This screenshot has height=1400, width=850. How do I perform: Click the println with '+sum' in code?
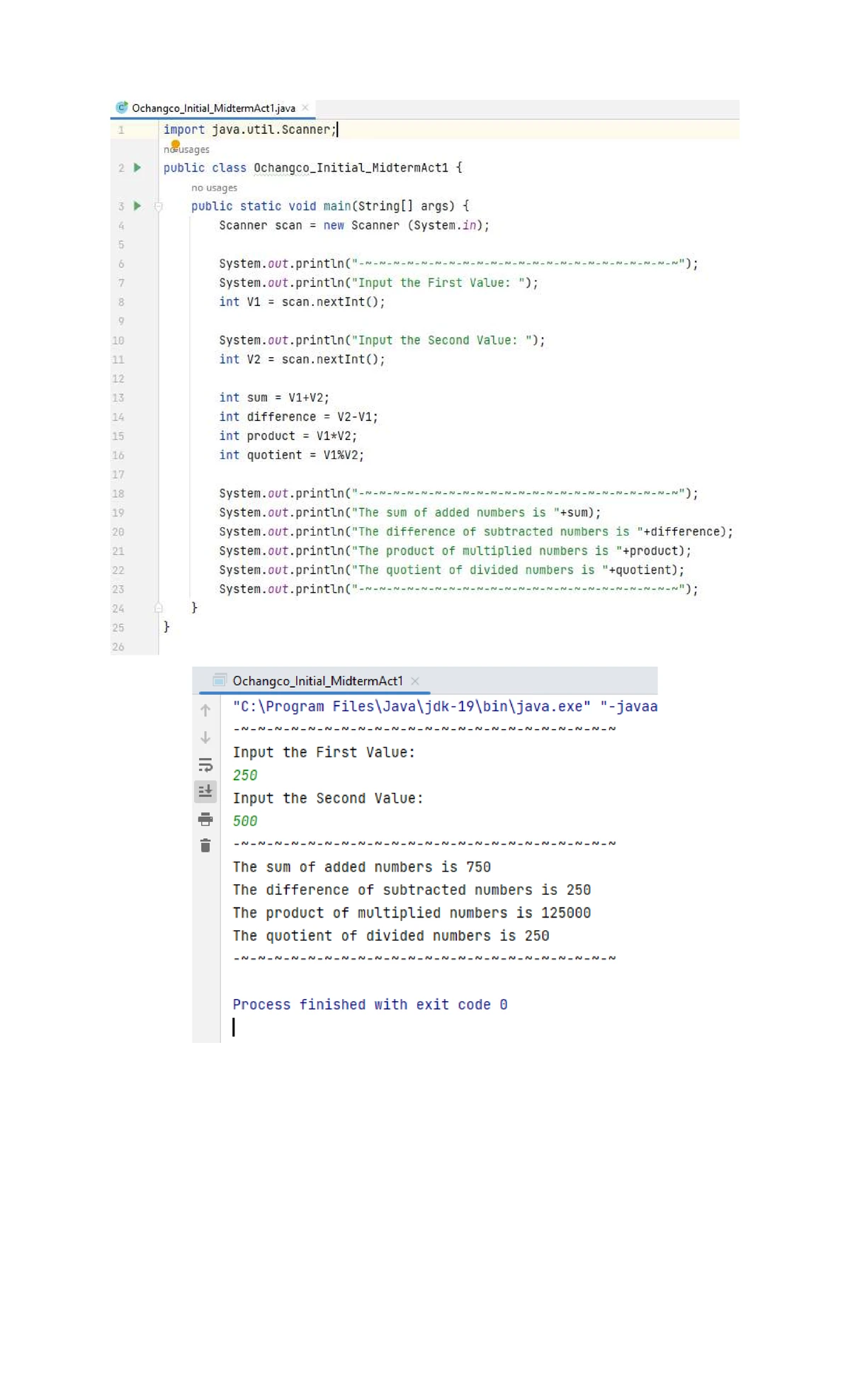[409, 512]
